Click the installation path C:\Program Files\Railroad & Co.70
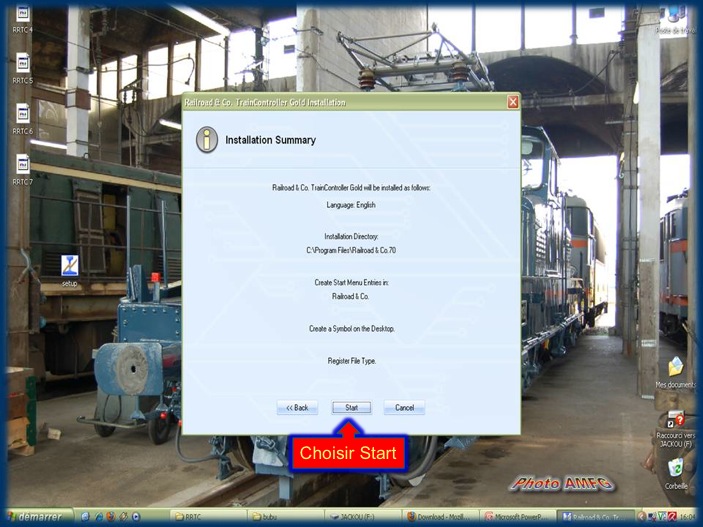Screen dimensions: 703x527 pyautogui.click(x=351, y=250)
